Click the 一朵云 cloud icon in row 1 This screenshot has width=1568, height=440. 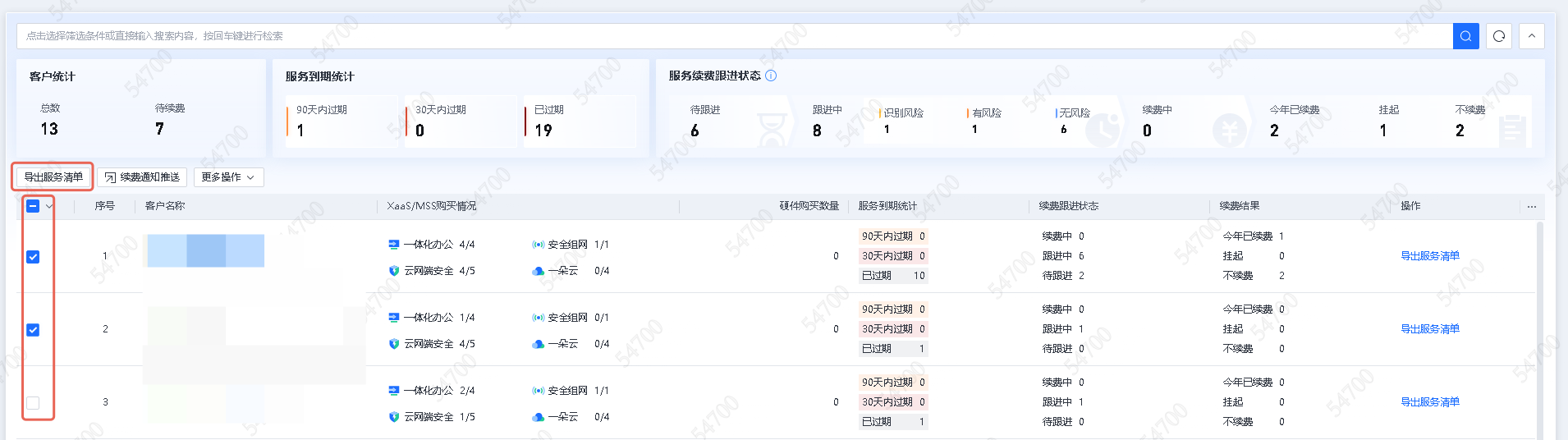[539, 271]
